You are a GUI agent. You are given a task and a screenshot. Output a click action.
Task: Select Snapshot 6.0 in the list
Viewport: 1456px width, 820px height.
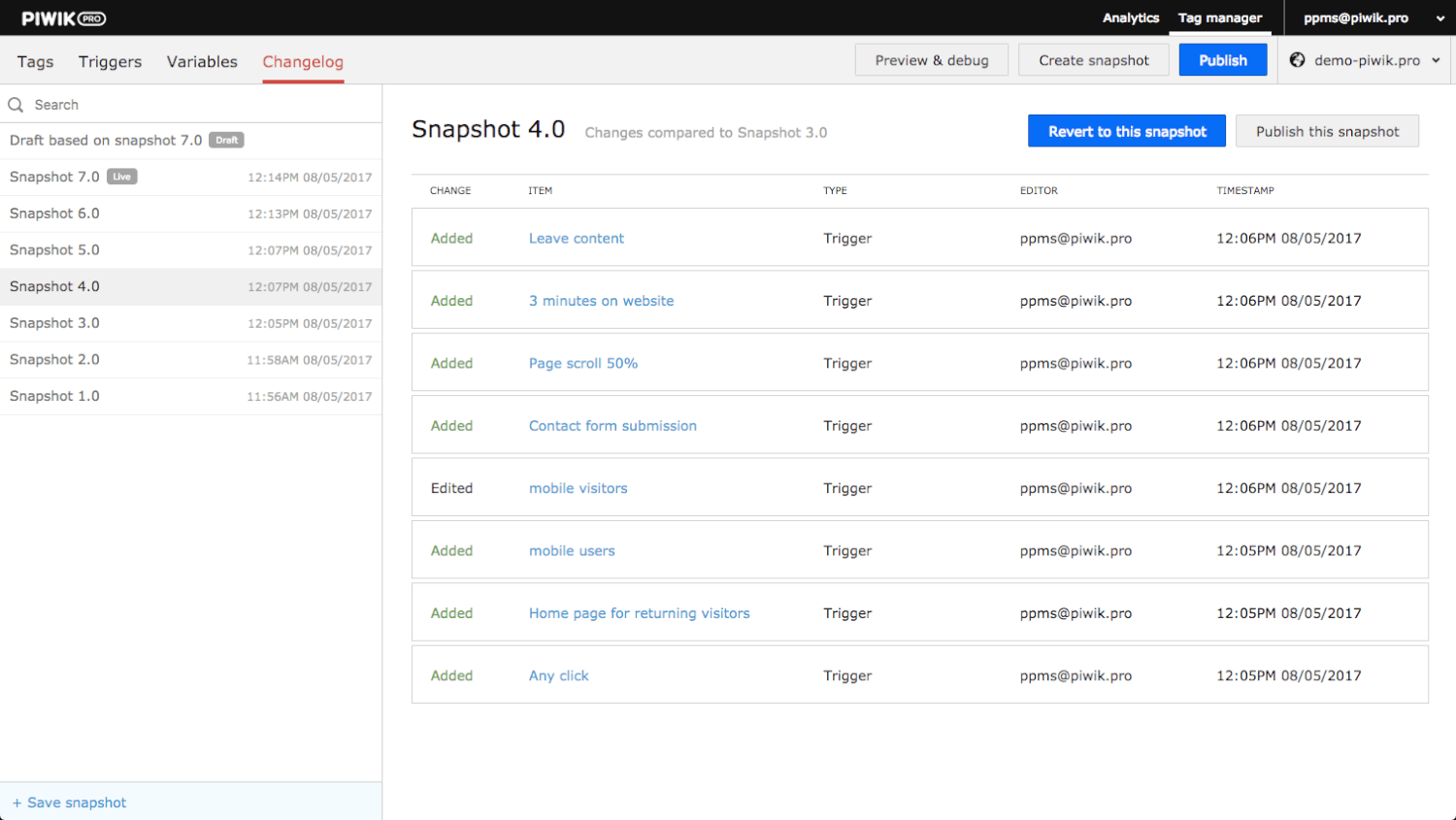pyautogui.click(x=190, y=213)
